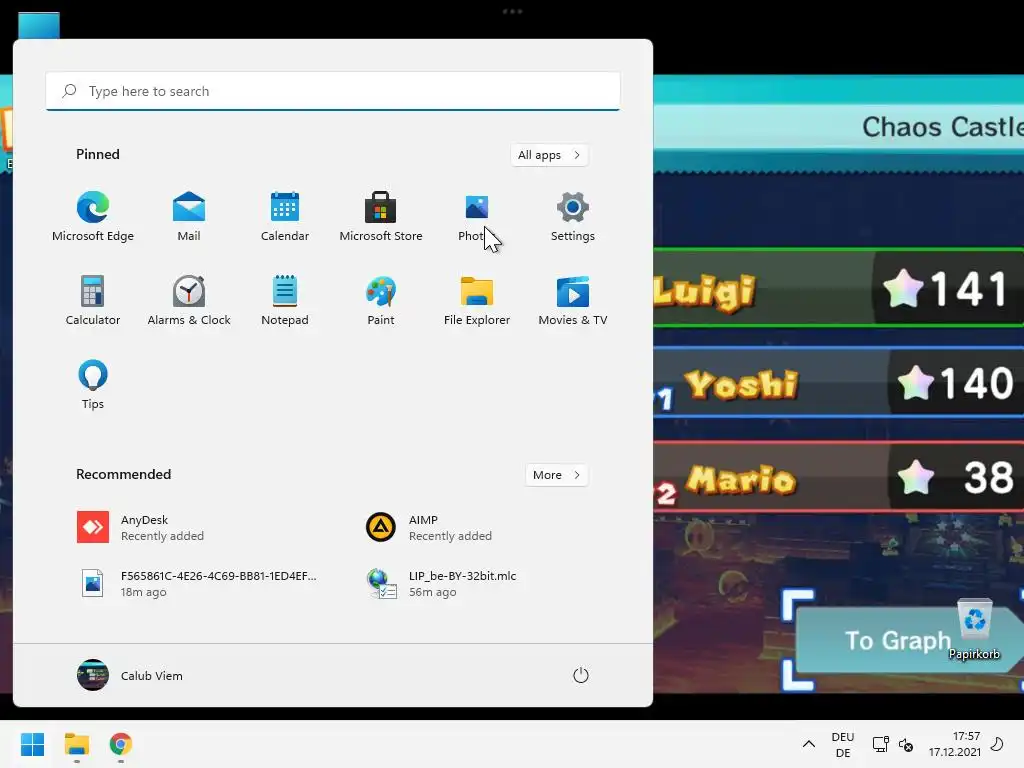Focus the Type here to search field
The height and width of the screenshot is (768, 1024).
tap(333, 91)
